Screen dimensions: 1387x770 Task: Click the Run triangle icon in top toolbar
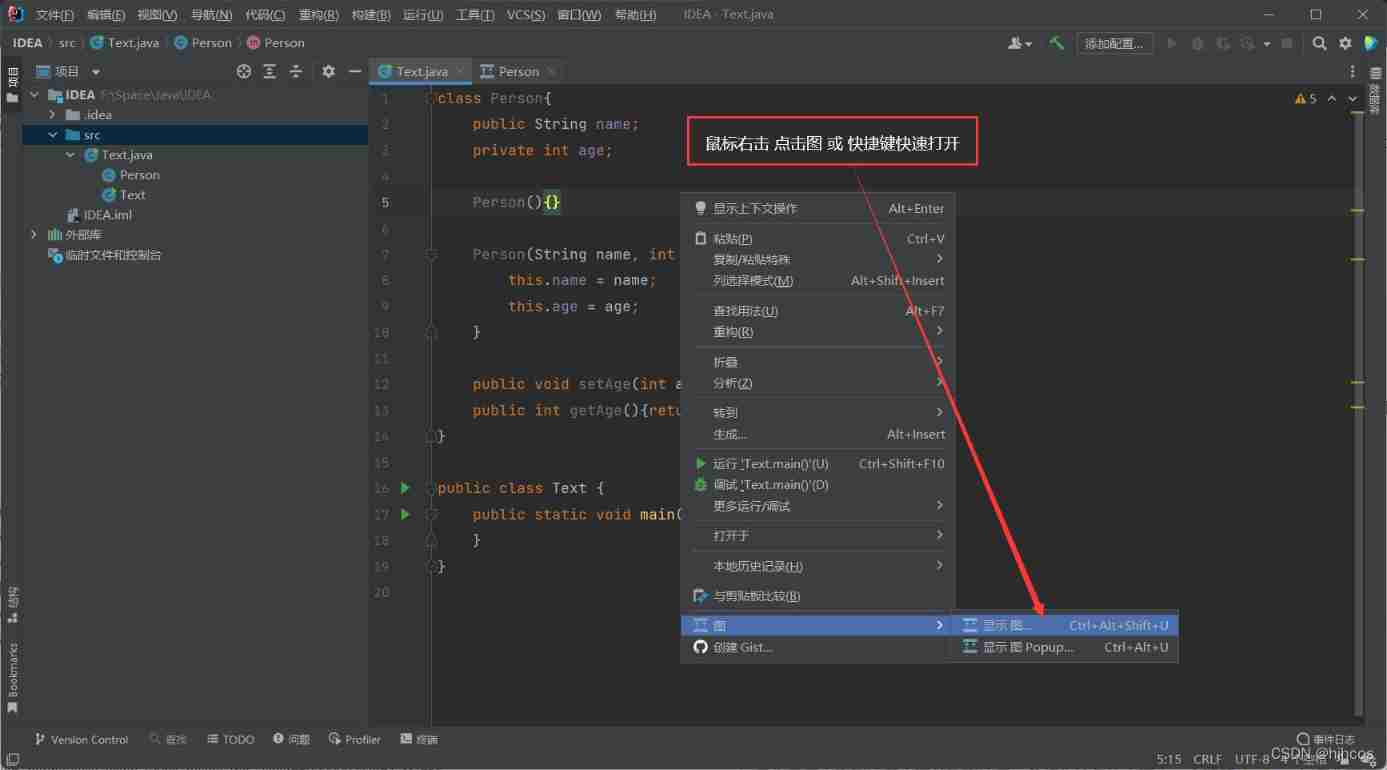(1172, 43)
